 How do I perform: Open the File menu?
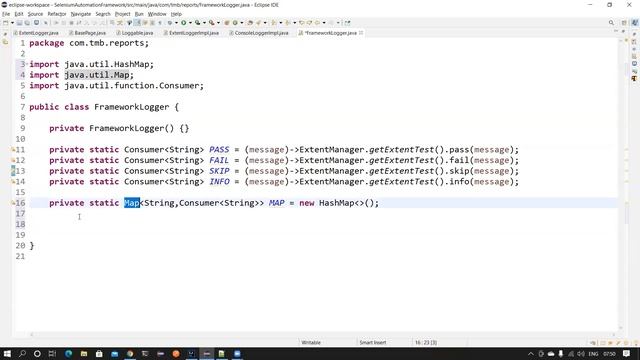pos(6,14)
